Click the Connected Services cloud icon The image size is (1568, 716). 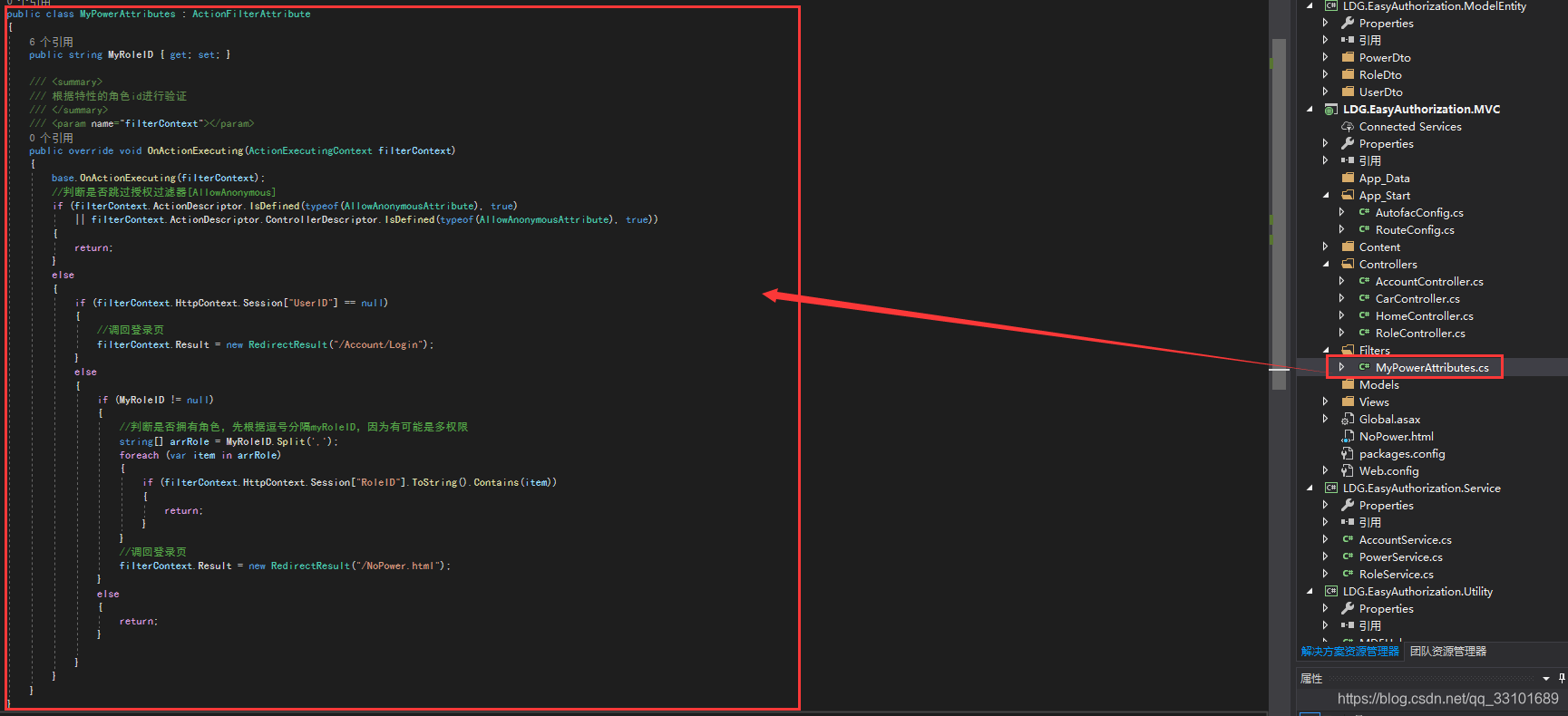click(x=1348, y=126)
